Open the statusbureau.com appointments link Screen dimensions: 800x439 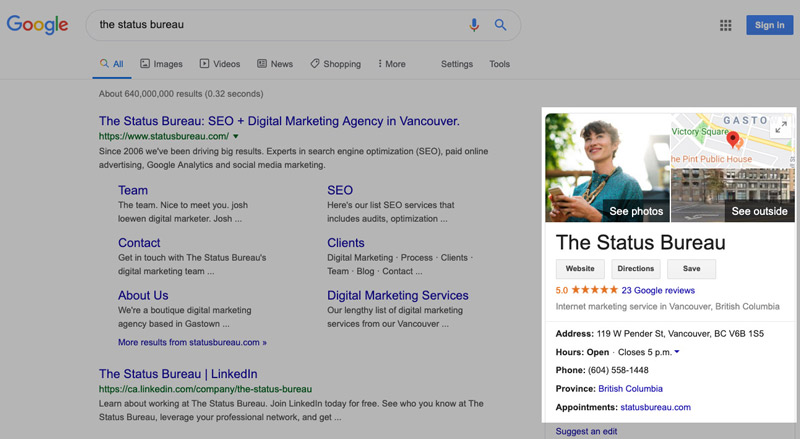click(656, 407)
